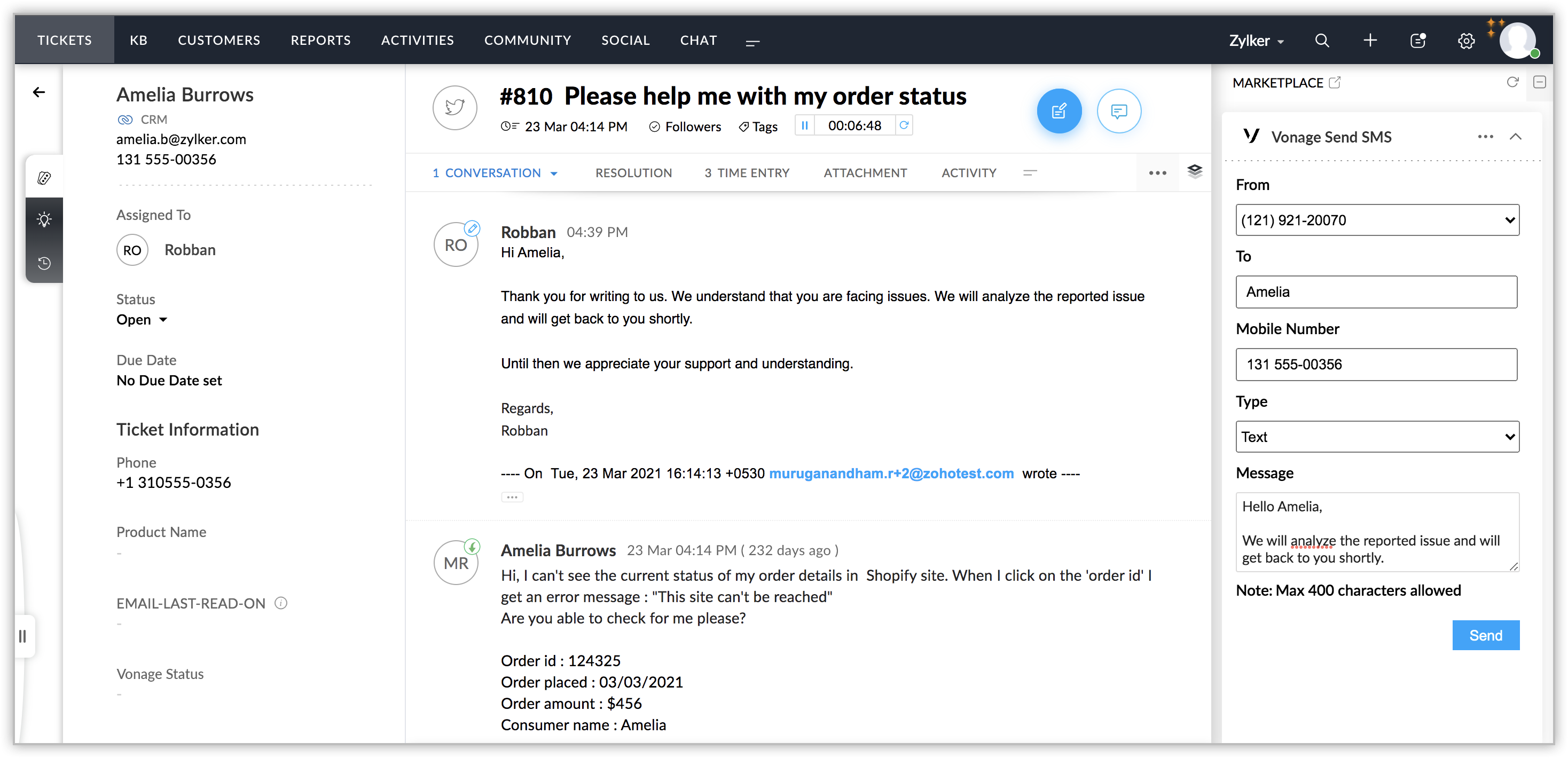Screen dimensions: 1568x758
Task: Click the Send button
Action: (1485, 635)
